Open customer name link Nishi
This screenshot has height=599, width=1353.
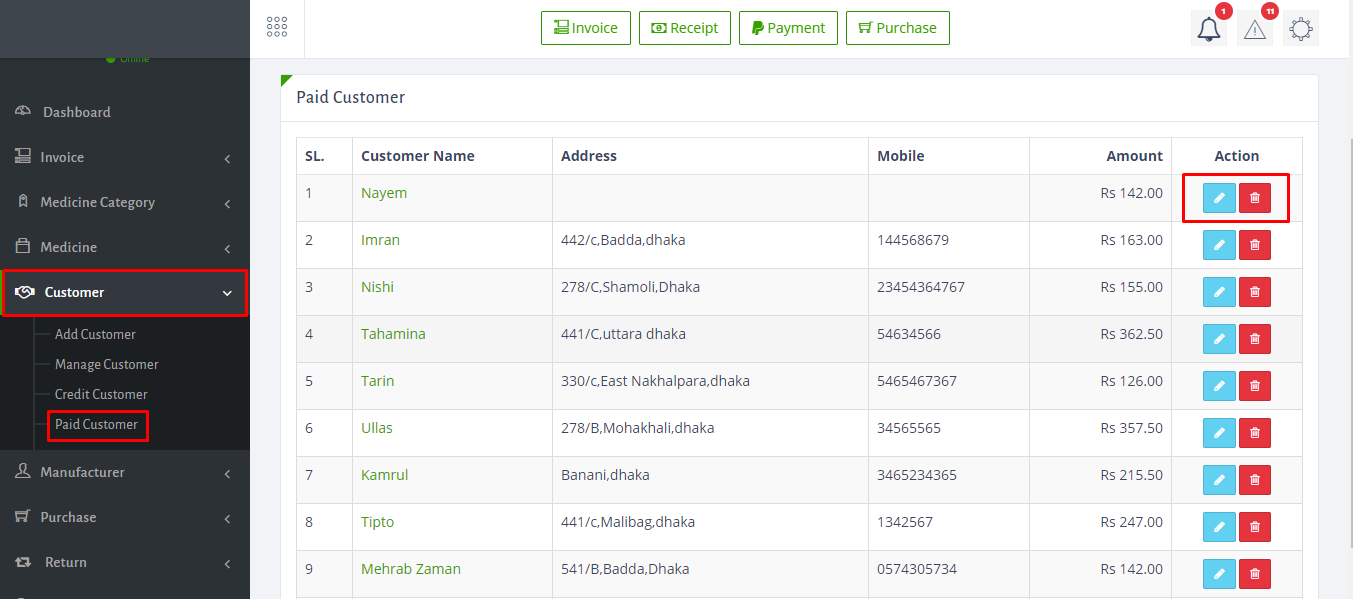click(377, 287)
